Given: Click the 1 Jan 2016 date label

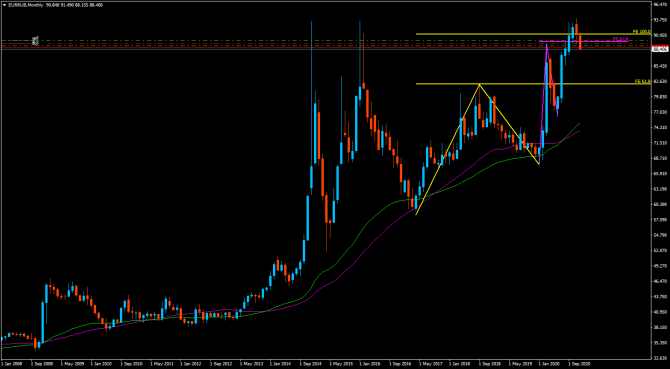Looking at the screenshot, I should pos(369,363).
